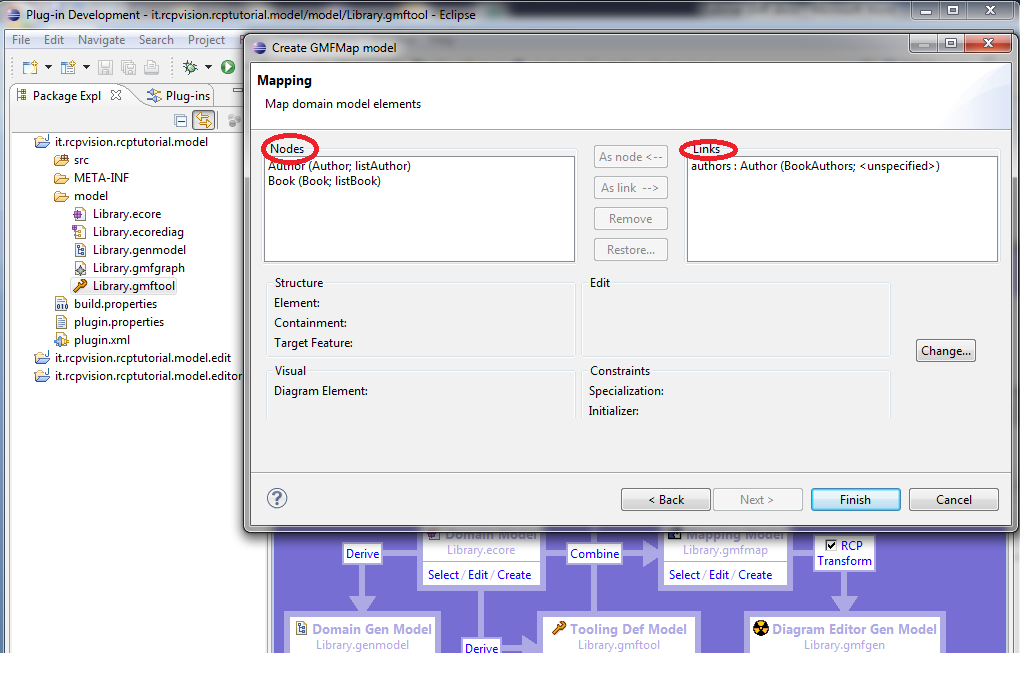Click the Cancel button
1020x681 pixels.
point(954,500)
